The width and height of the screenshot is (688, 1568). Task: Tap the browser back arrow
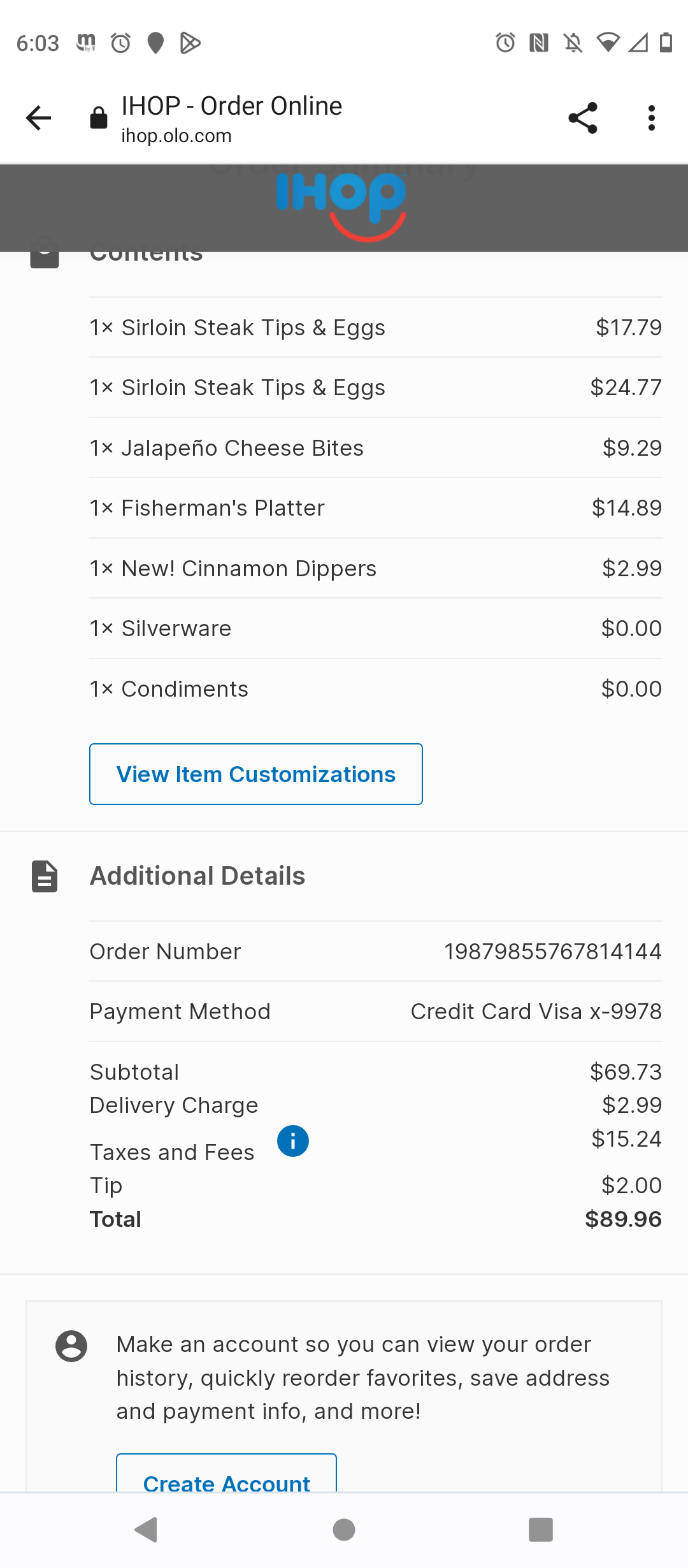tap(38, 118)
